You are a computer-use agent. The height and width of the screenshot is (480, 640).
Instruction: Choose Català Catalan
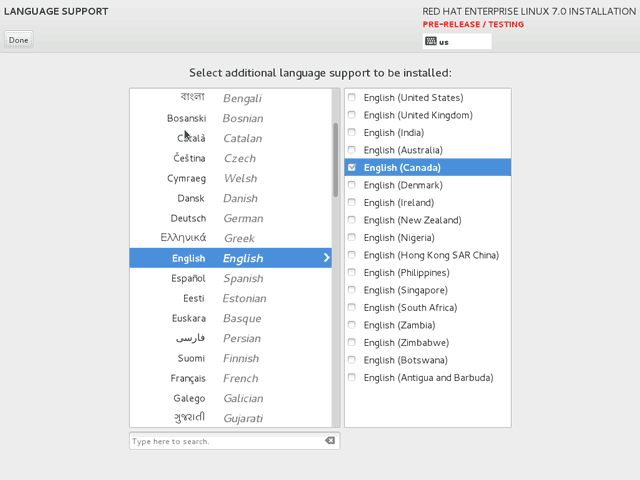(x=231, y=138)
